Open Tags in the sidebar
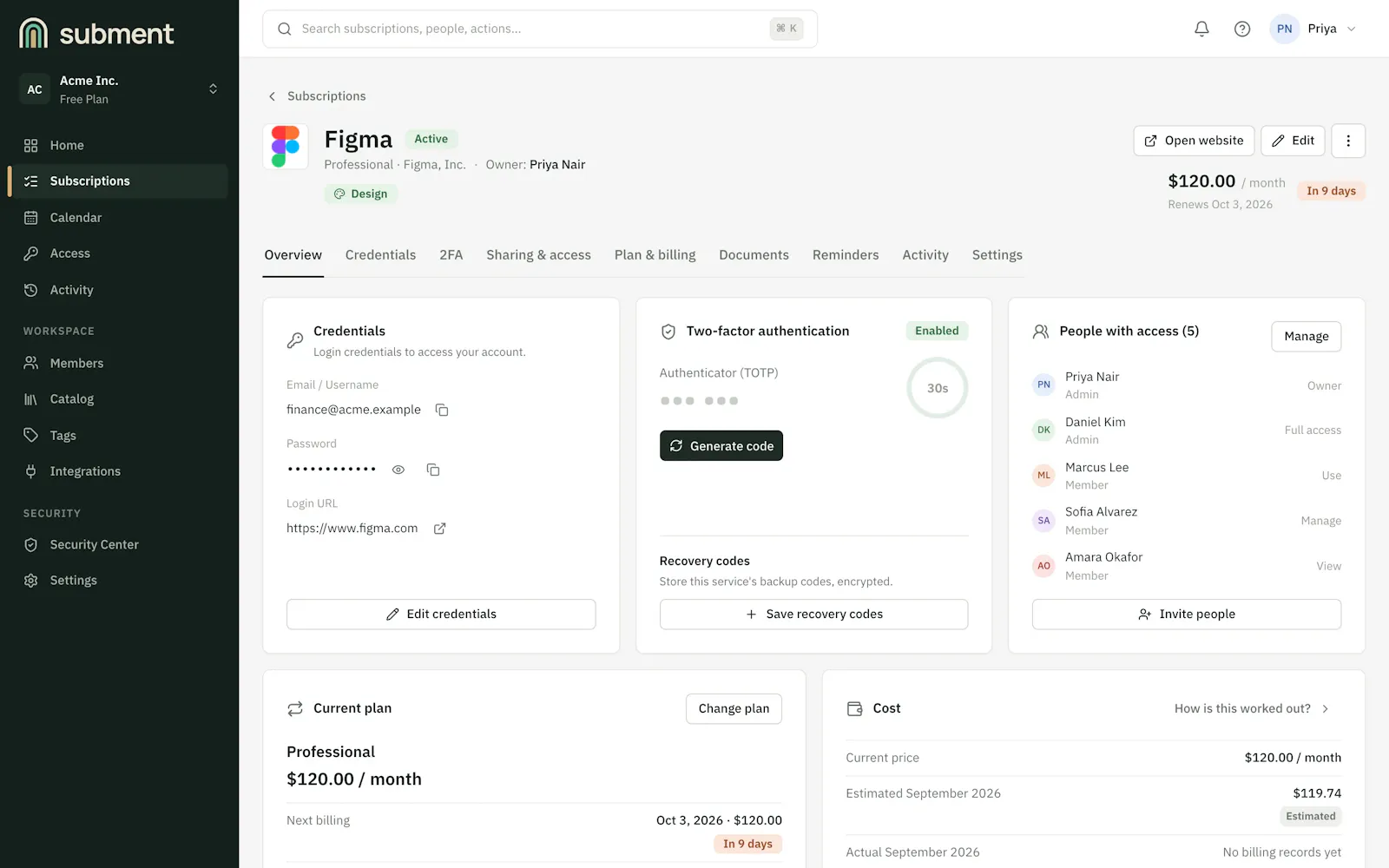The height and width of the screenshot is (868, 1389). (119, 436)
